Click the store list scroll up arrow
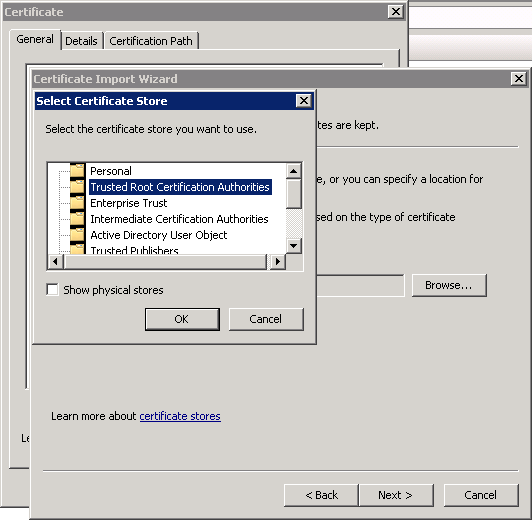532x520 pixels. click(294, 171)
